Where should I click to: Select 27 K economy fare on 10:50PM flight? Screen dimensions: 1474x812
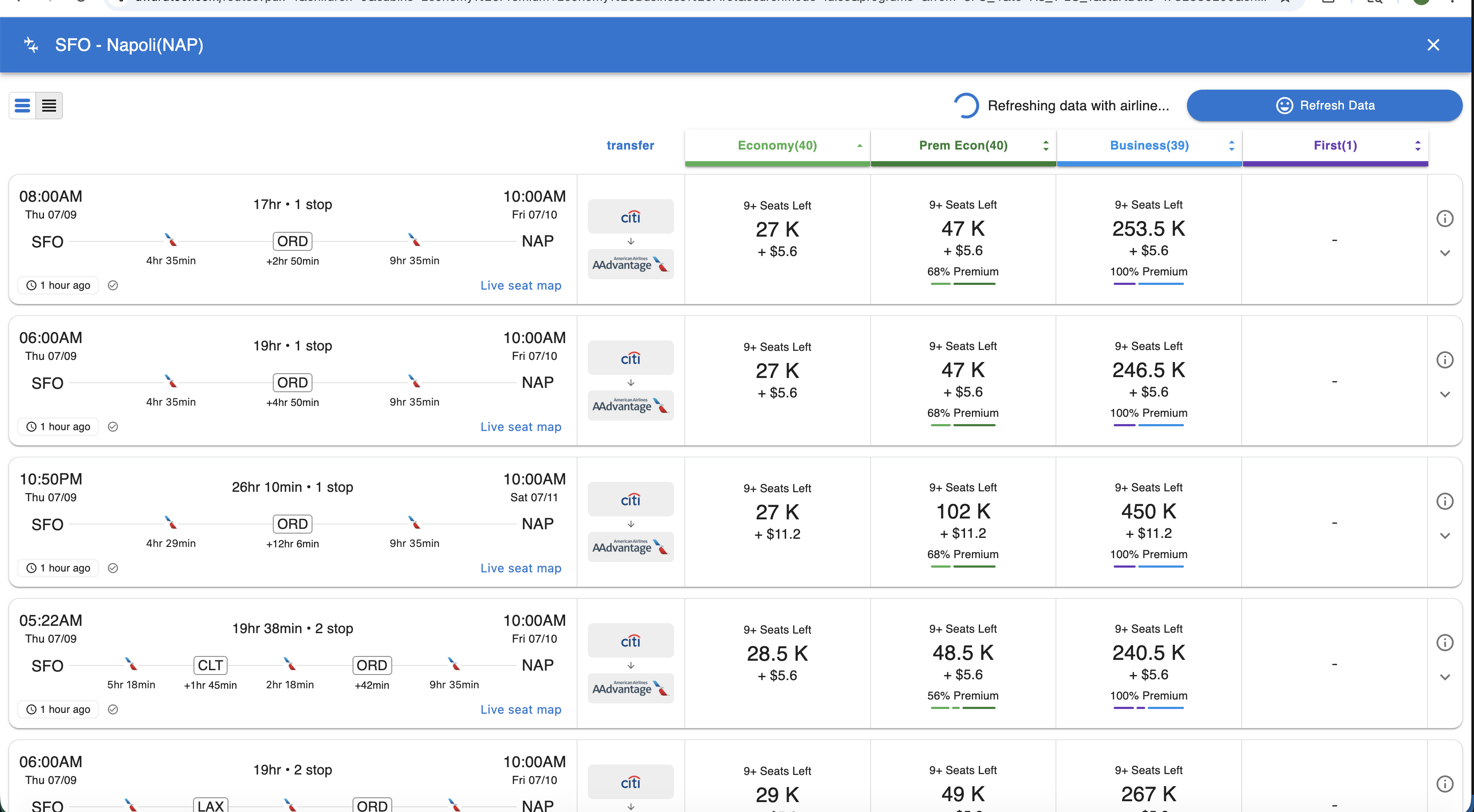[x=777, y=512]
